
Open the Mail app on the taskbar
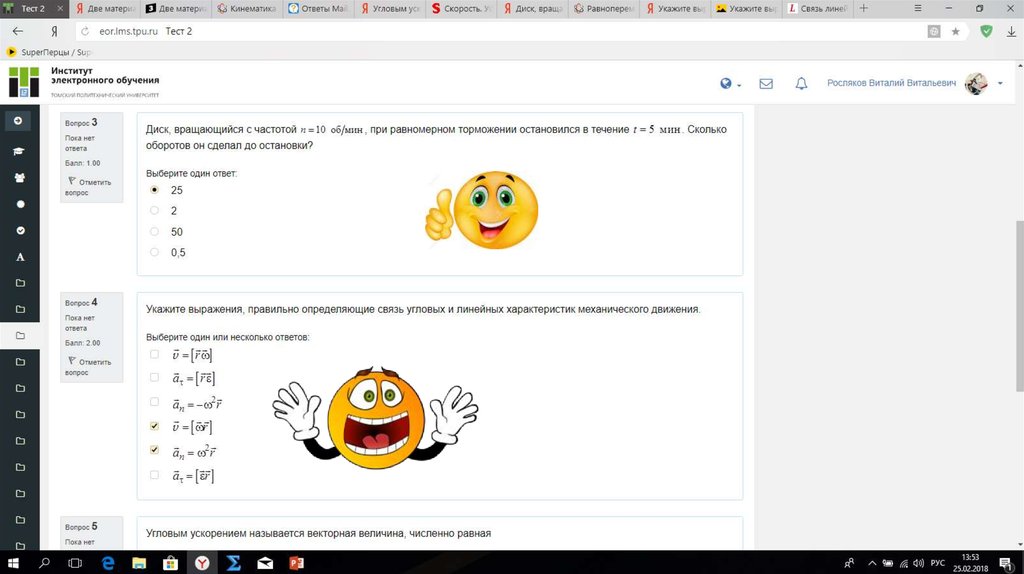(265, 563)
